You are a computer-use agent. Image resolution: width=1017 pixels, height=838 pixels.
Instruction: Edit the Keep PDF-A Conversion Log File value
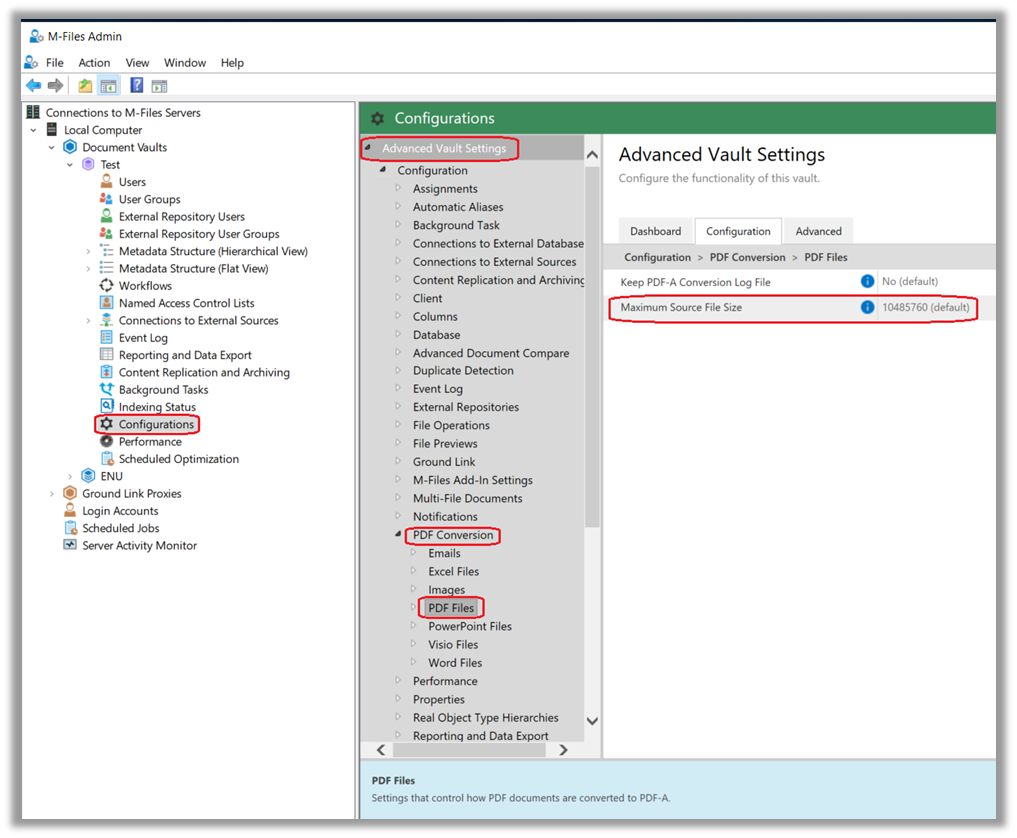[x=935, y=281]
